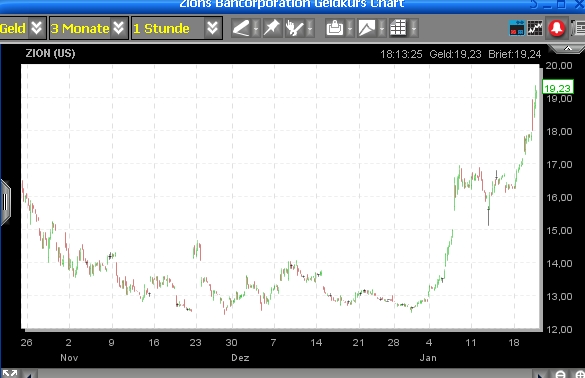Click the stamp icon in toolbar
The height and width of the screenshot is (378, 585).
[x=335, y=28]
